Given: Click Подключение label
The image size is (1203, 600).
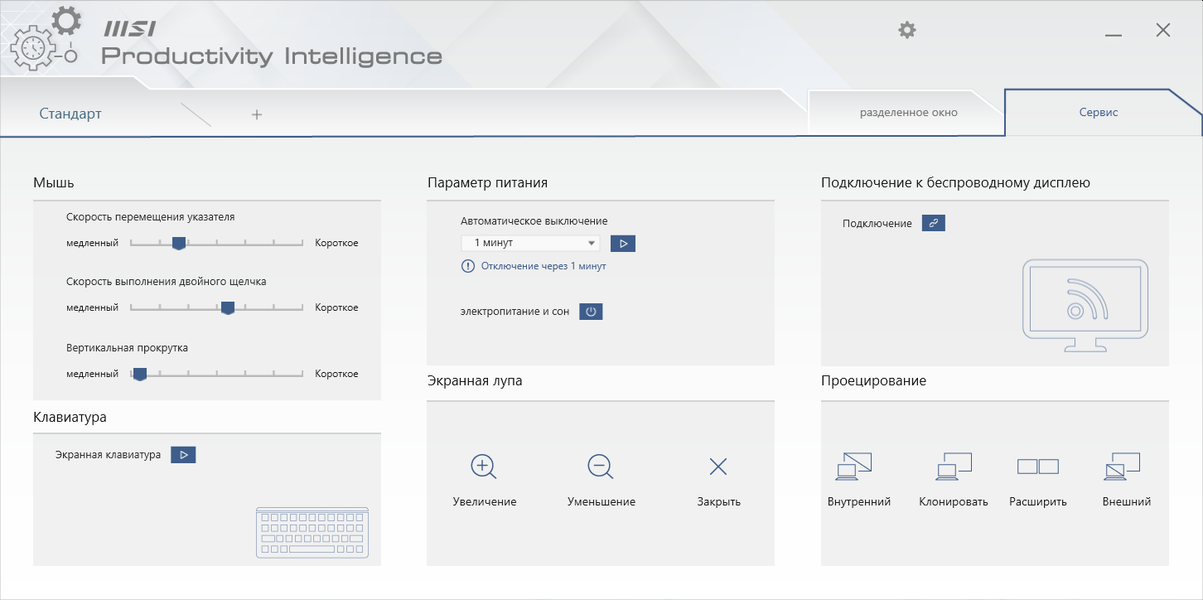Looking at the screenshot, I should (x=877, y=223).
